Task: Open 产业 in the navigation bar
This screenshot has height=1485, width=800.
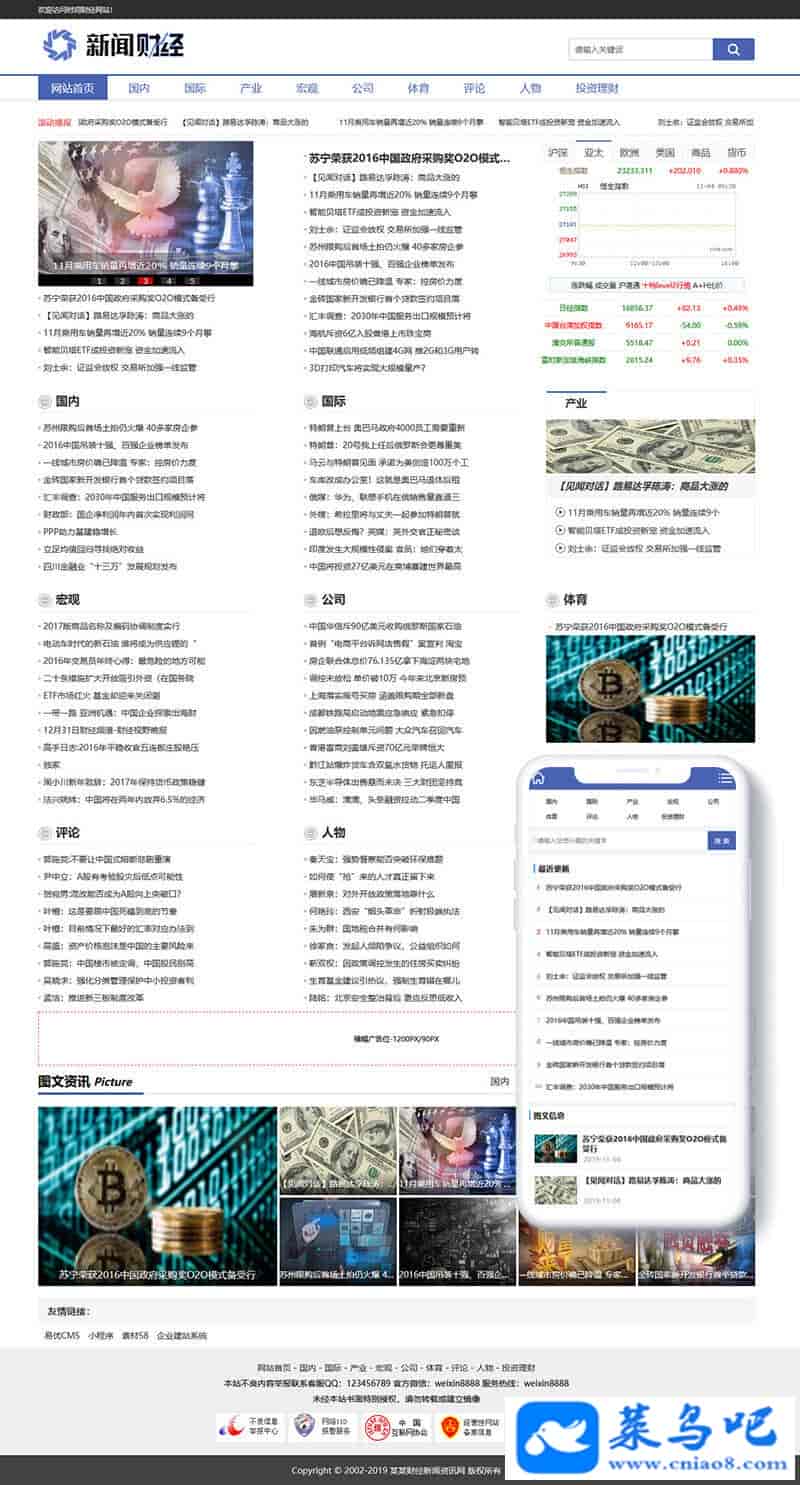Action: click(x=250, y=88)
